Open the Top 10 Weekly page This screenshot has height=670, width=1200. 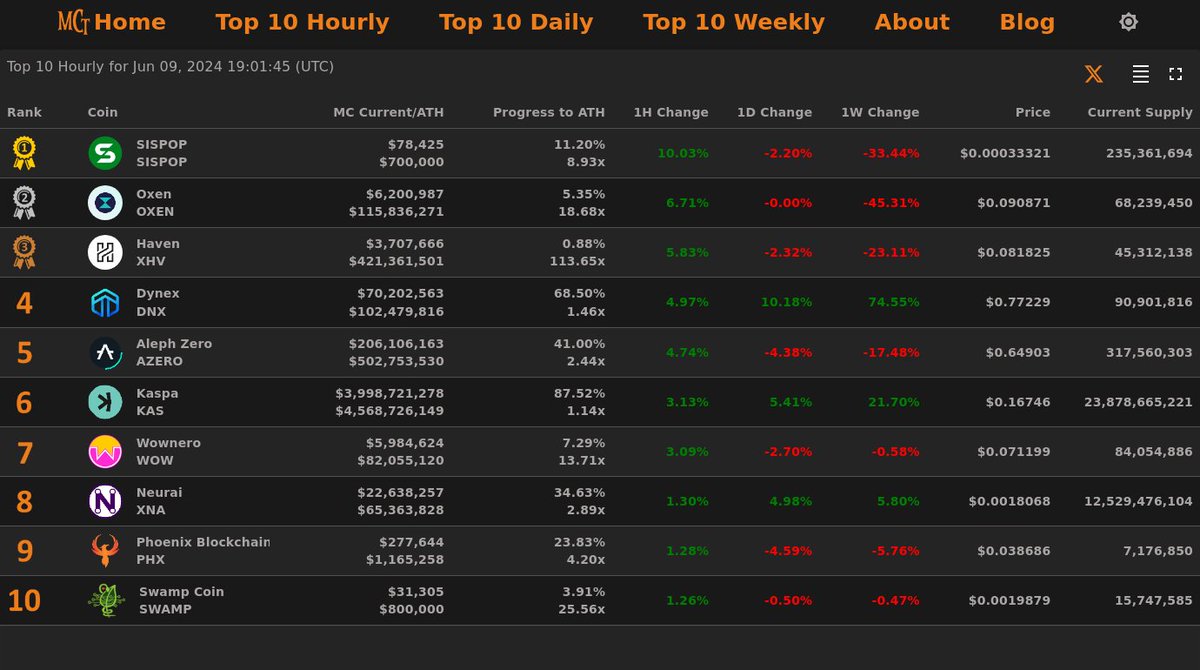coord(734,22)
